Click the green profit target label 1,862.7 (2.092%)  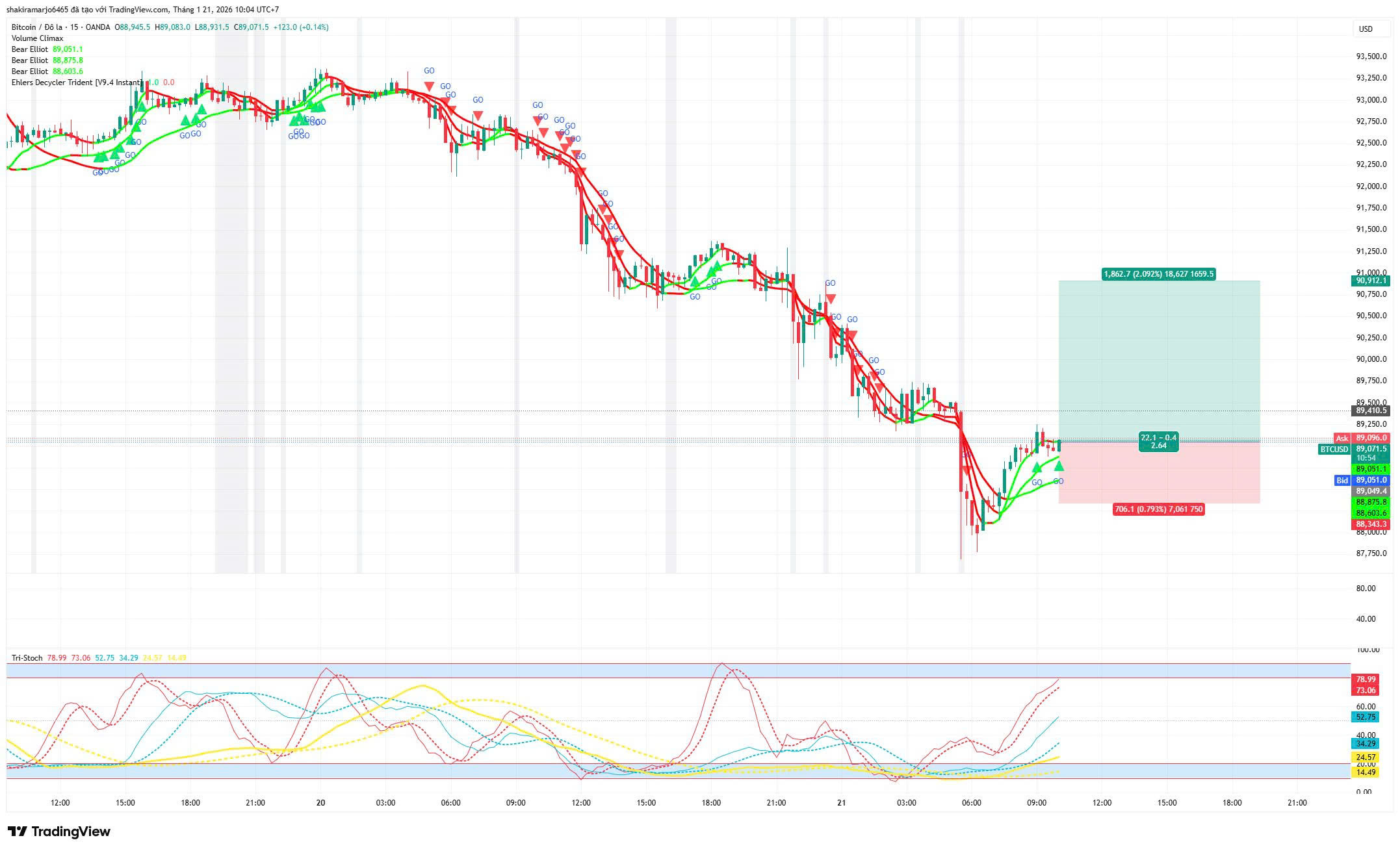pyautogui.click(x=1158, y=274)
